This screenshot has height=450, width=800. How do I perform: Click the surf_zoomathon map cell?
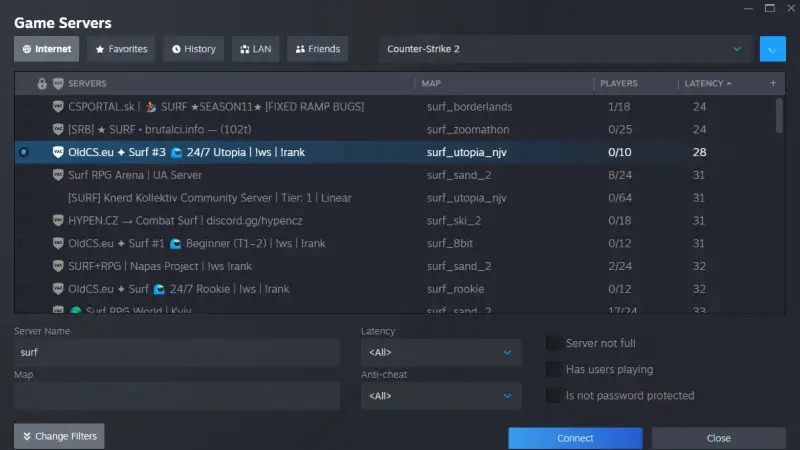point(468,130)
